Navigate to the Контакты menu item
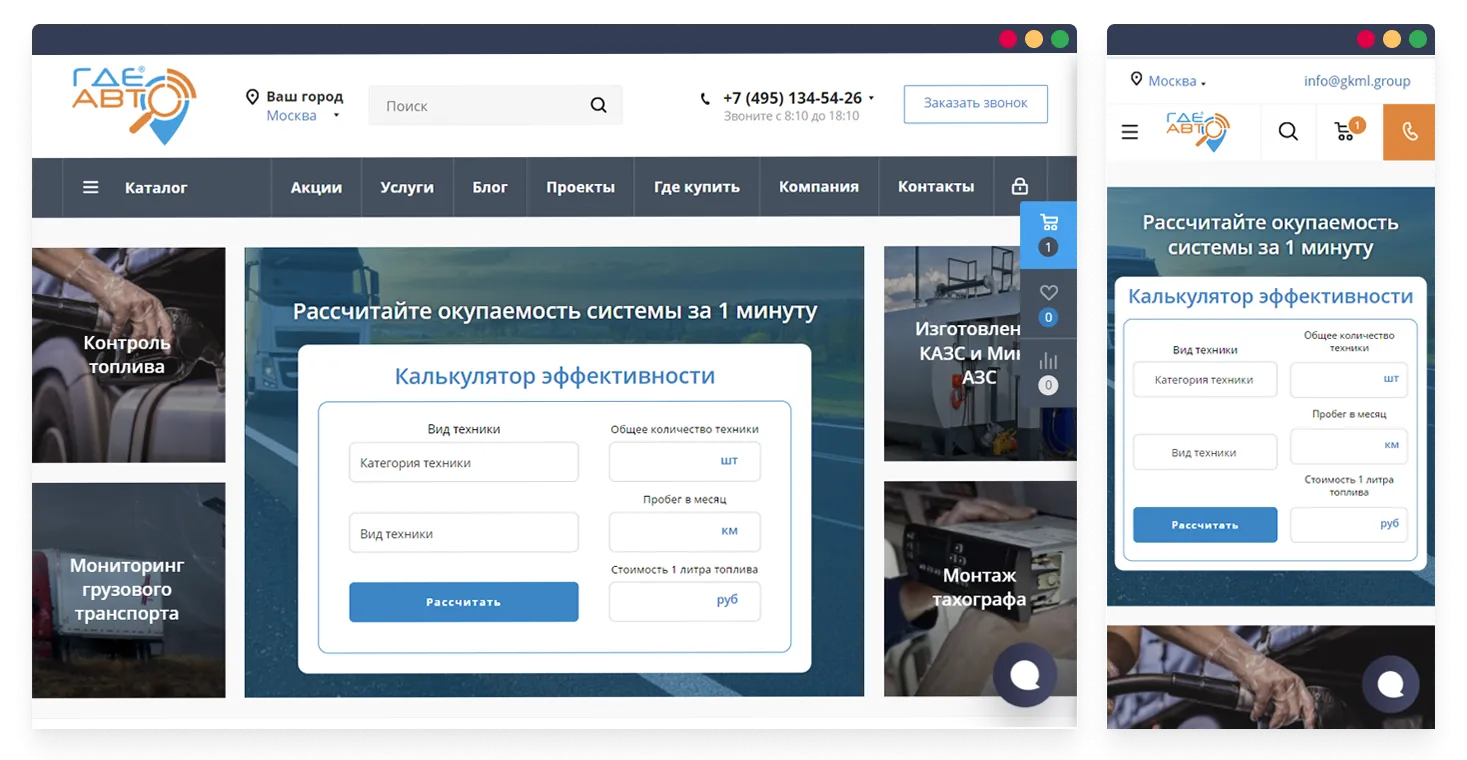The width and height of the screenshot is (1467, 760). tap(935, 187)
